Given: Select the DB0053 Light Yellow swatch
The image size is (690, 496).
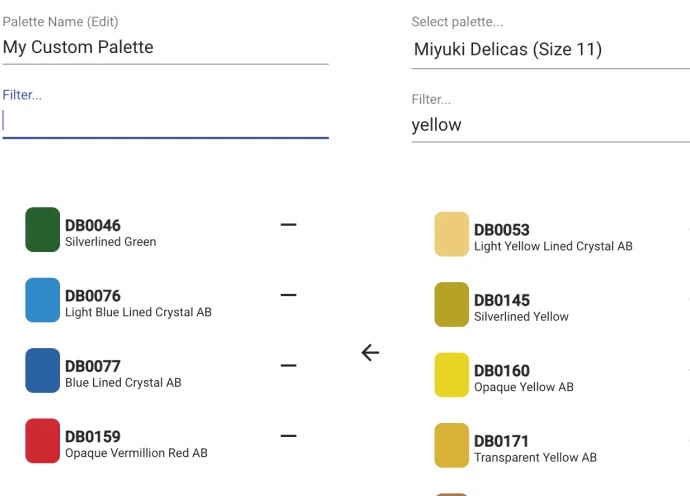Looking at the screenshot, I should [x=451, y=234].
